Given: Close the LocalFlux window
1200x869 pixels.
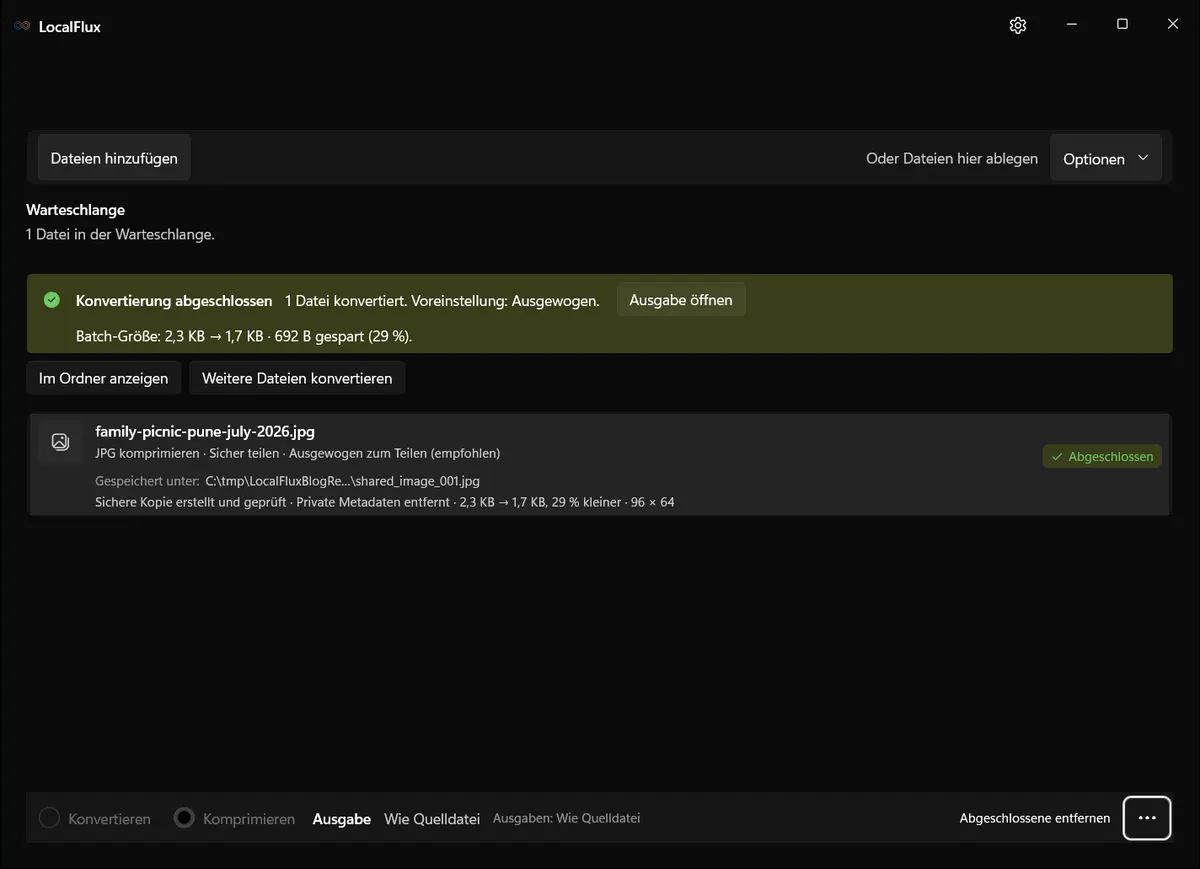Looking at the screenshot, I should (x=1173, y=25).
